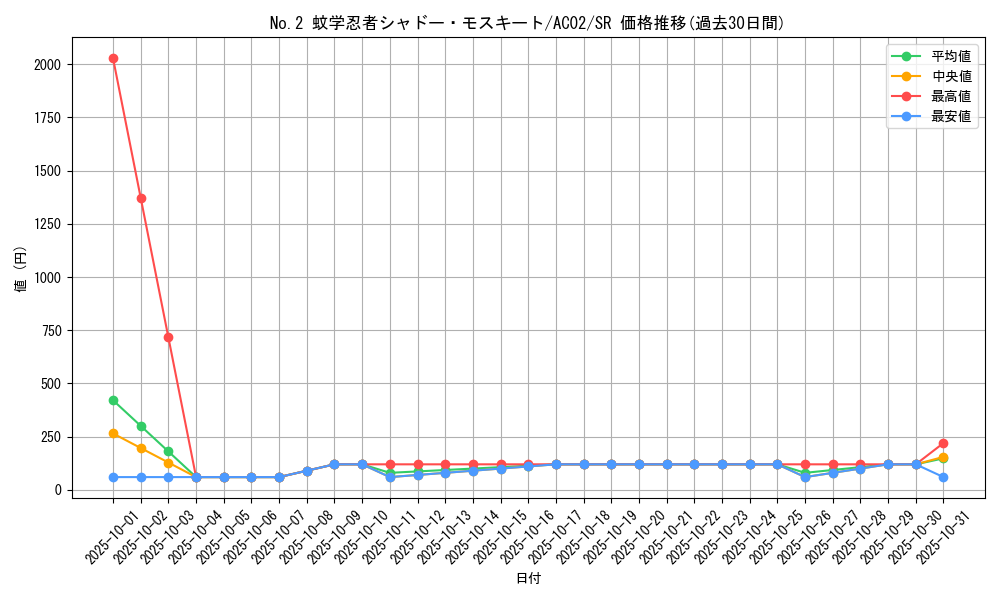Click the red maximum point on 2025-10-02

[140, 198]
